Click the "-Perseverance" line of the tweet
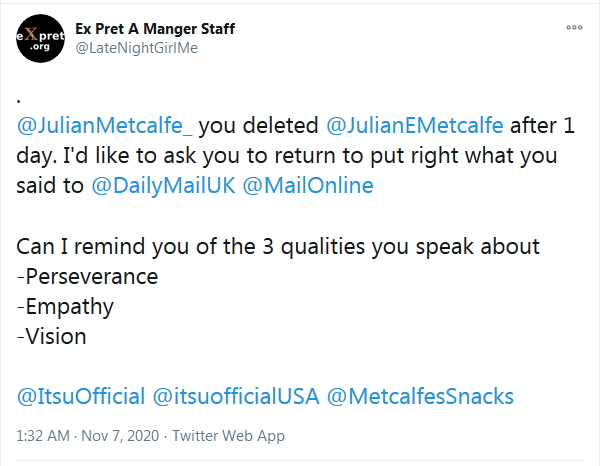 pos(88,276)
